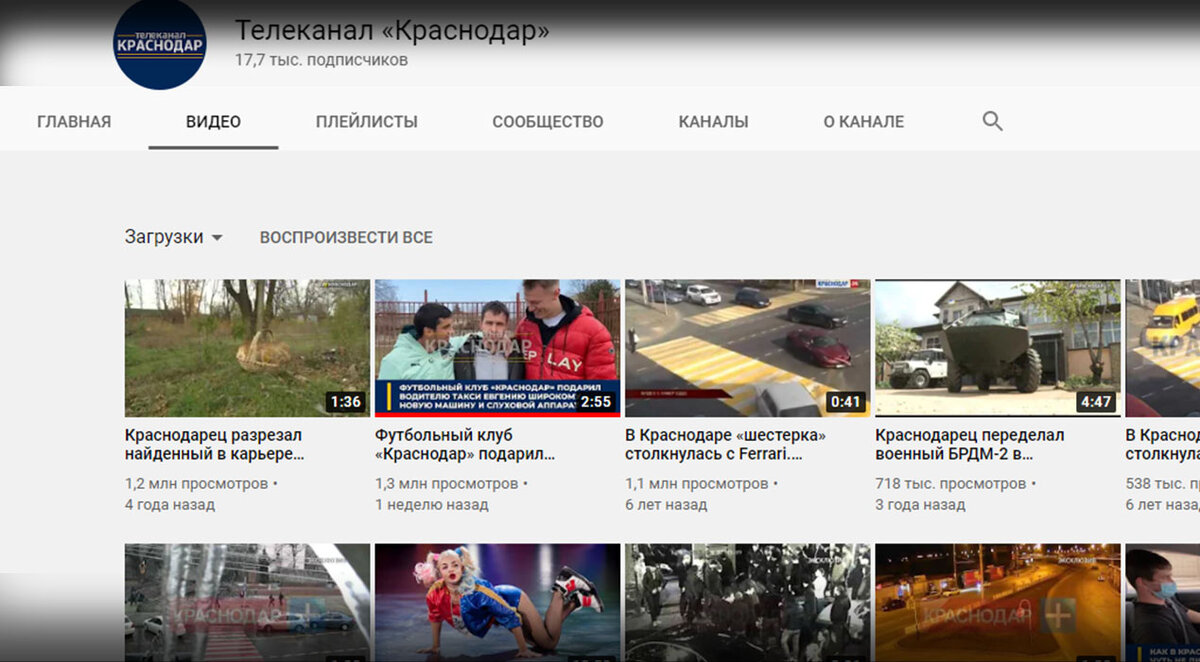Open the channel title Телеканал «Краснодар»
The width and height of the screenshot is (1200, 662).
pos(392,30)
